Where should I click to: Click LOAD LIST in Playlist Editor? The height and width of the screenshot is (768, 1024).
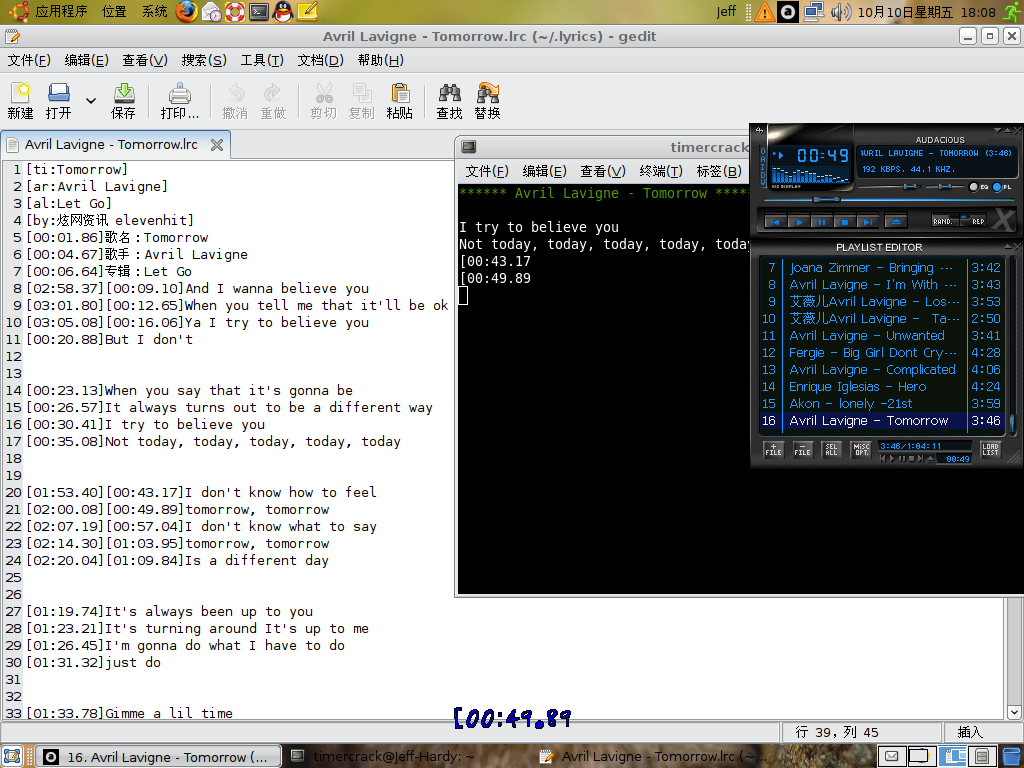[990, 449]
